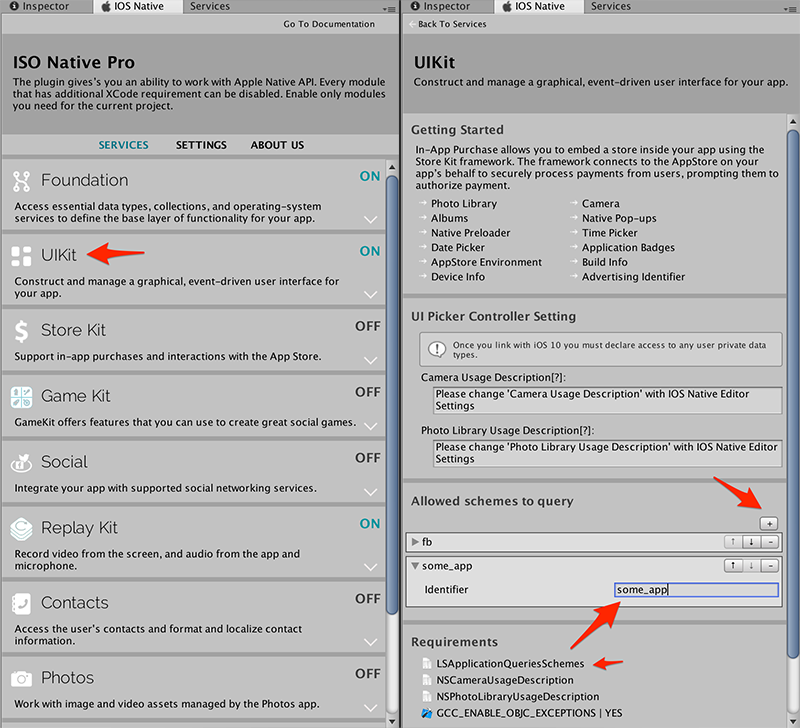Toggle Photos service OFF switch
Viewport: 800px width, 728px height.
pos(368,673)
